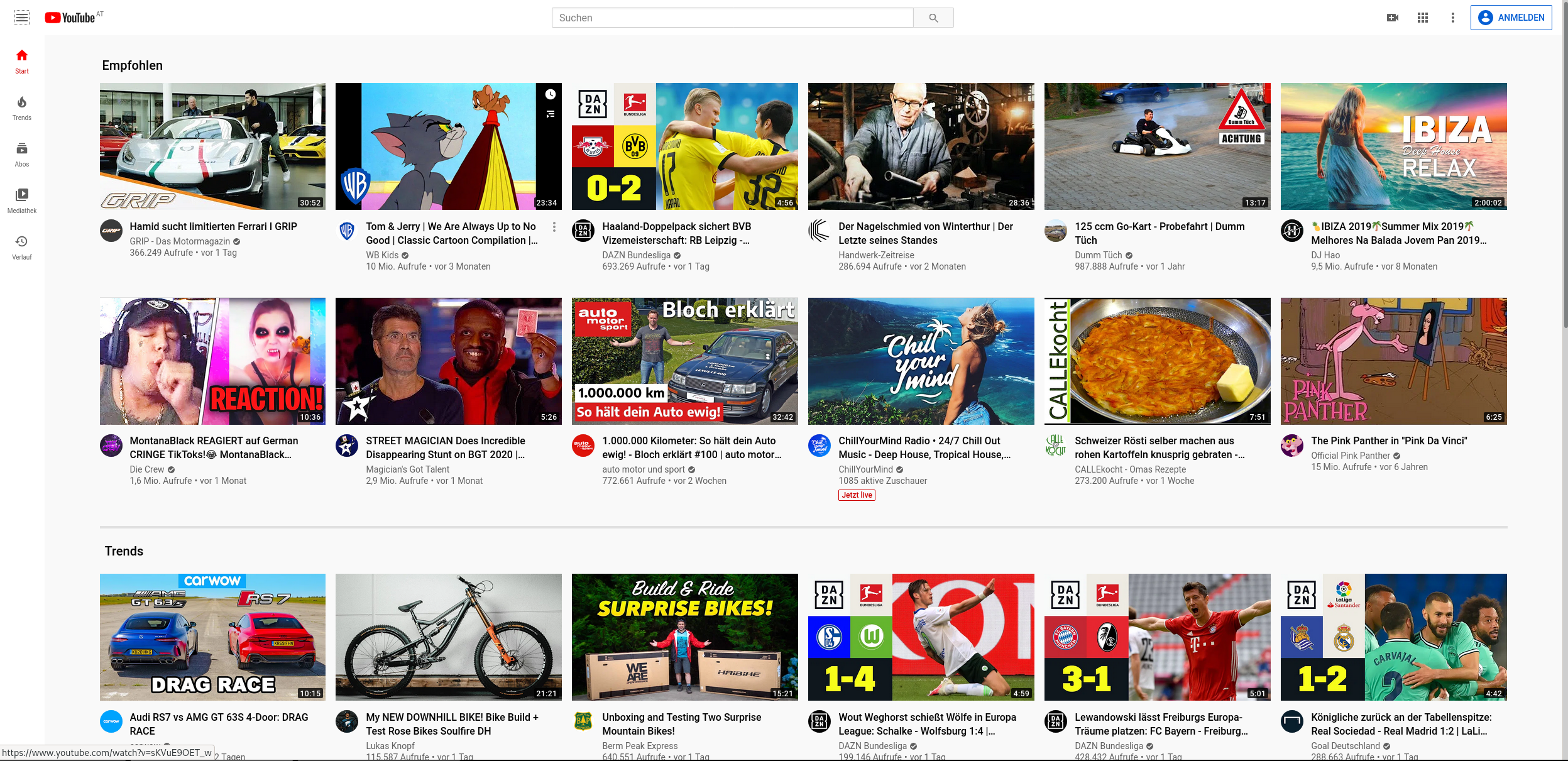Open DJ Hao channel avatar
The height and width of the screenshot is (761, 1568).
pos(1292,231)
